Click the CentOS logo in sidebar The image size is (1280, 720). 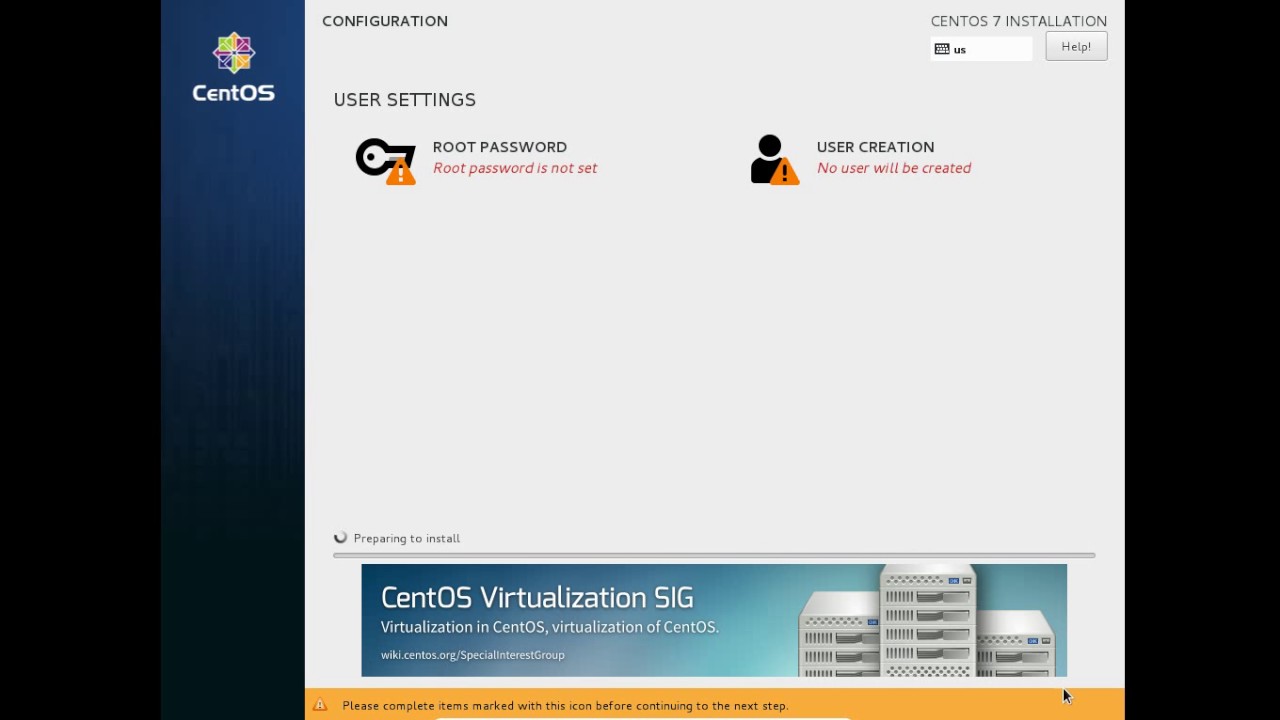[x=233, y=67]
